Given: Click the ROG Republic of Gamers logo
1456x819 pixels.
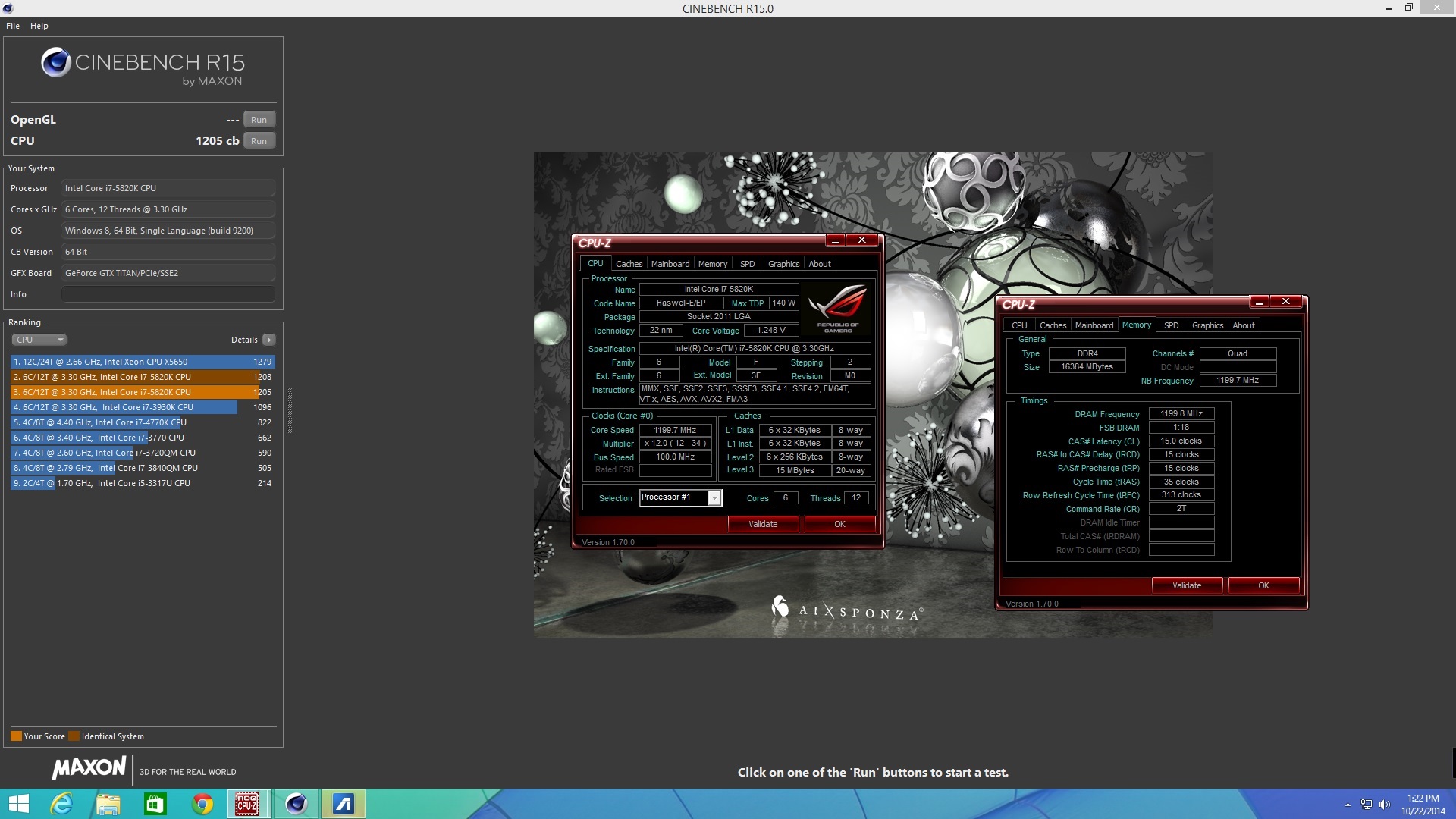Looking at the screenshot, I should click(x=838, y=309).
